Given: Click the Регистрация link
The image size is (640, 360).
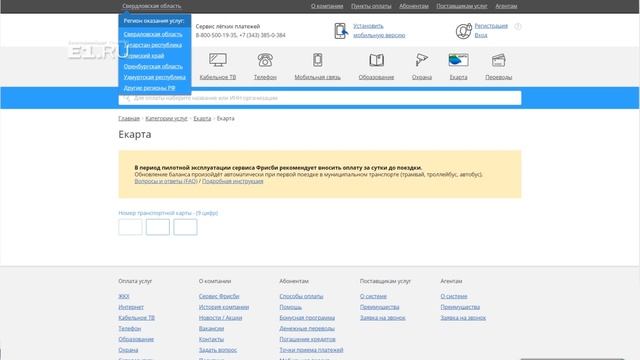Looking at the screenshot, I should [491, 26].
